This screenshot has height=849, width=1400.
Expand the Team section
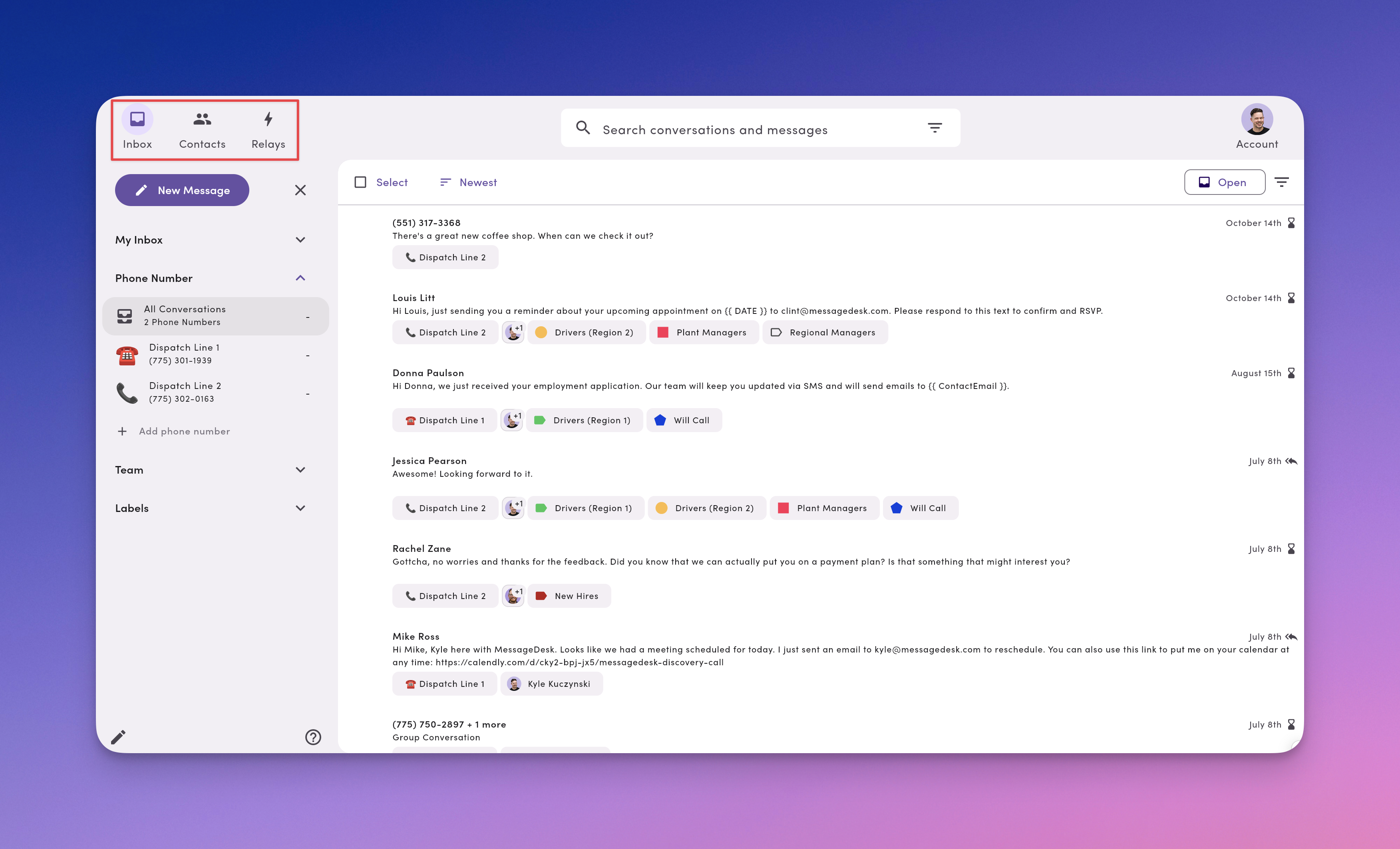coord(300,470)
